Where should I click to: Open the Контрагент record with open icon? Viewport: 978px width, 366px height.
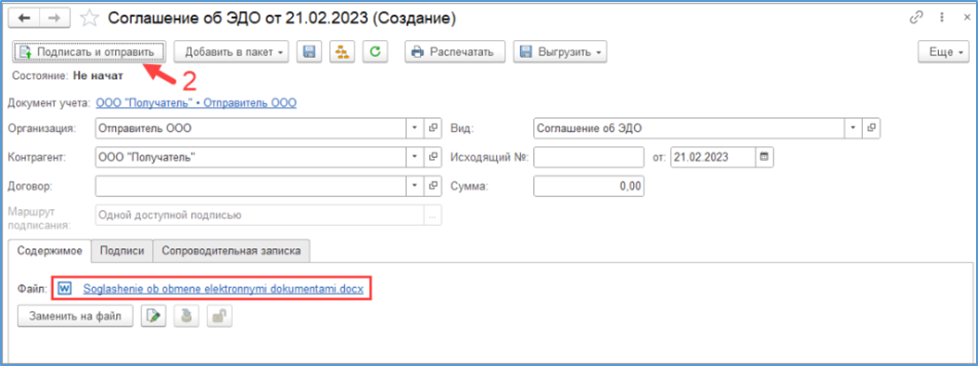[x=432, y=157]
